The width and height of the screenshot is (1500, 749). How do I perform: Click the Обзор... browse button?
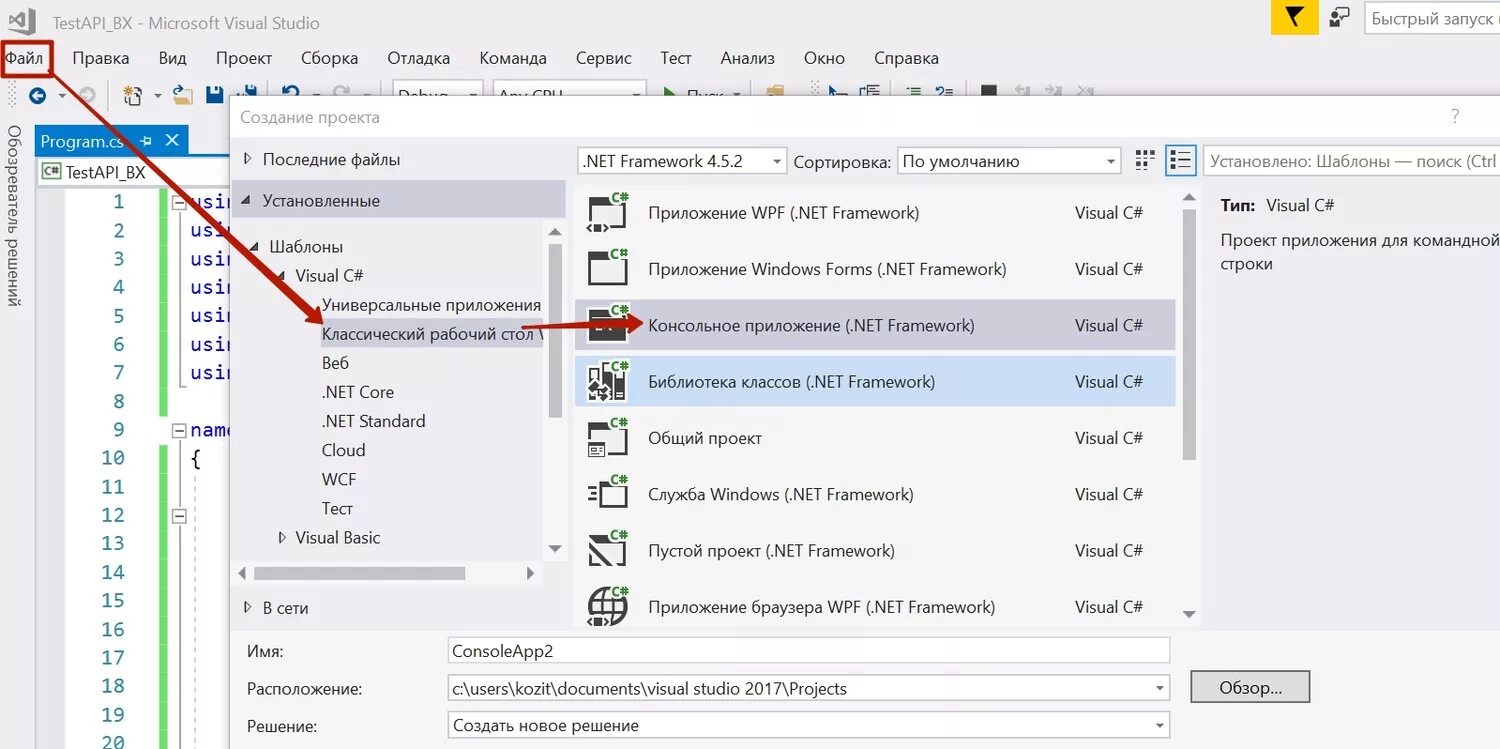point(1250,688)
